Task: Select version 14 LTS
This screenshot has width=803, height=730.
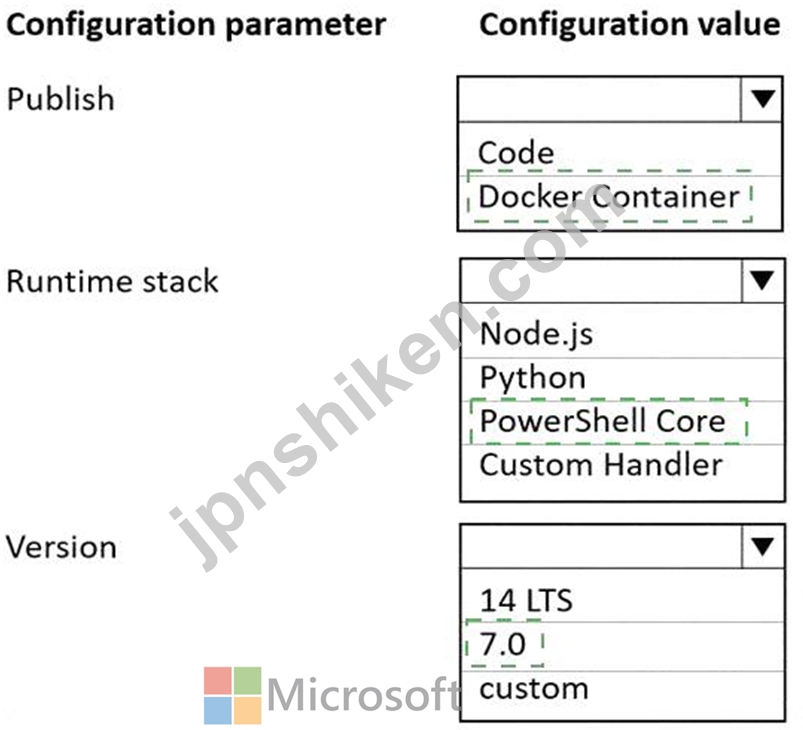Action: tap(526, 600)
